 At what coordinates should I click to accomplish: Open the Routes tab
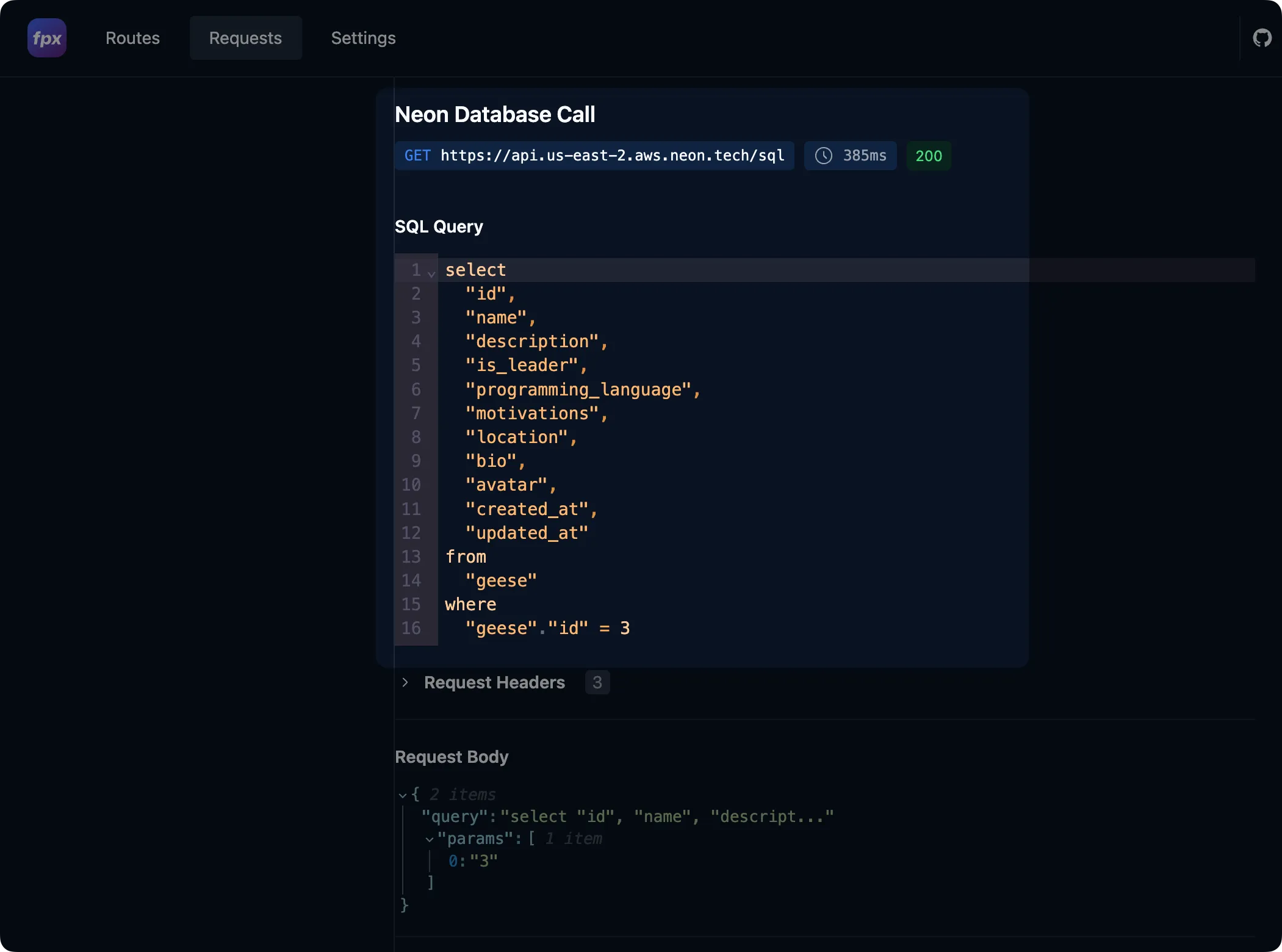tap(132, 38)
